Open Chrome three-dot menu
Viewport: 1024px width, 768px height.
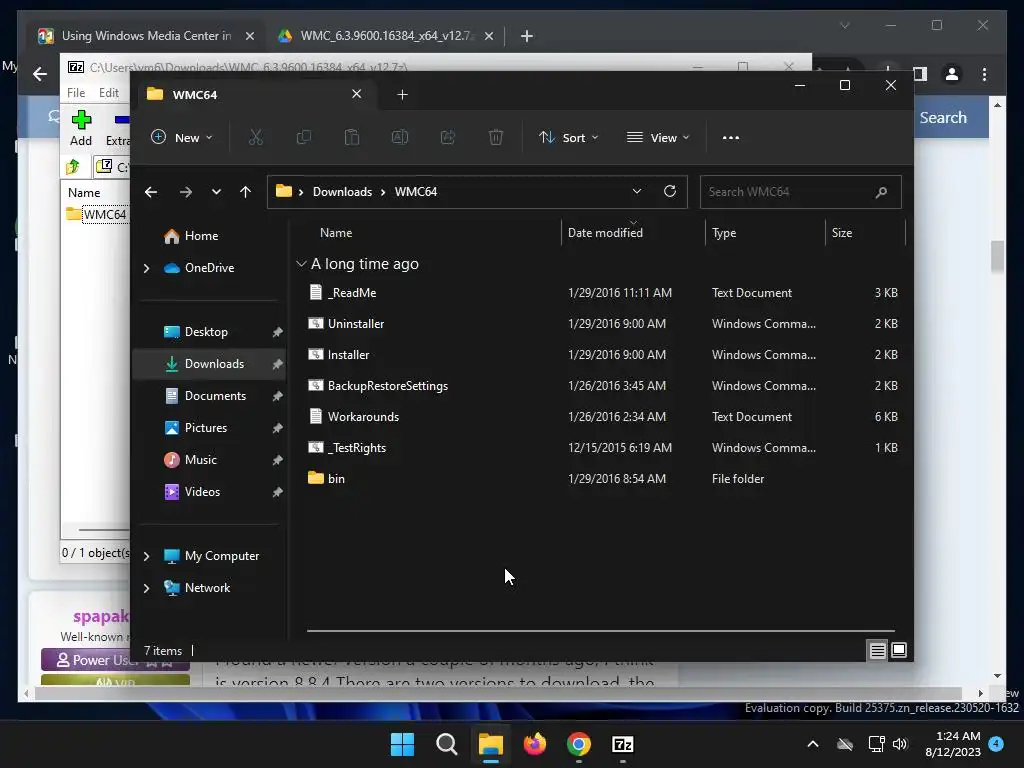click(x=984, y=74)
